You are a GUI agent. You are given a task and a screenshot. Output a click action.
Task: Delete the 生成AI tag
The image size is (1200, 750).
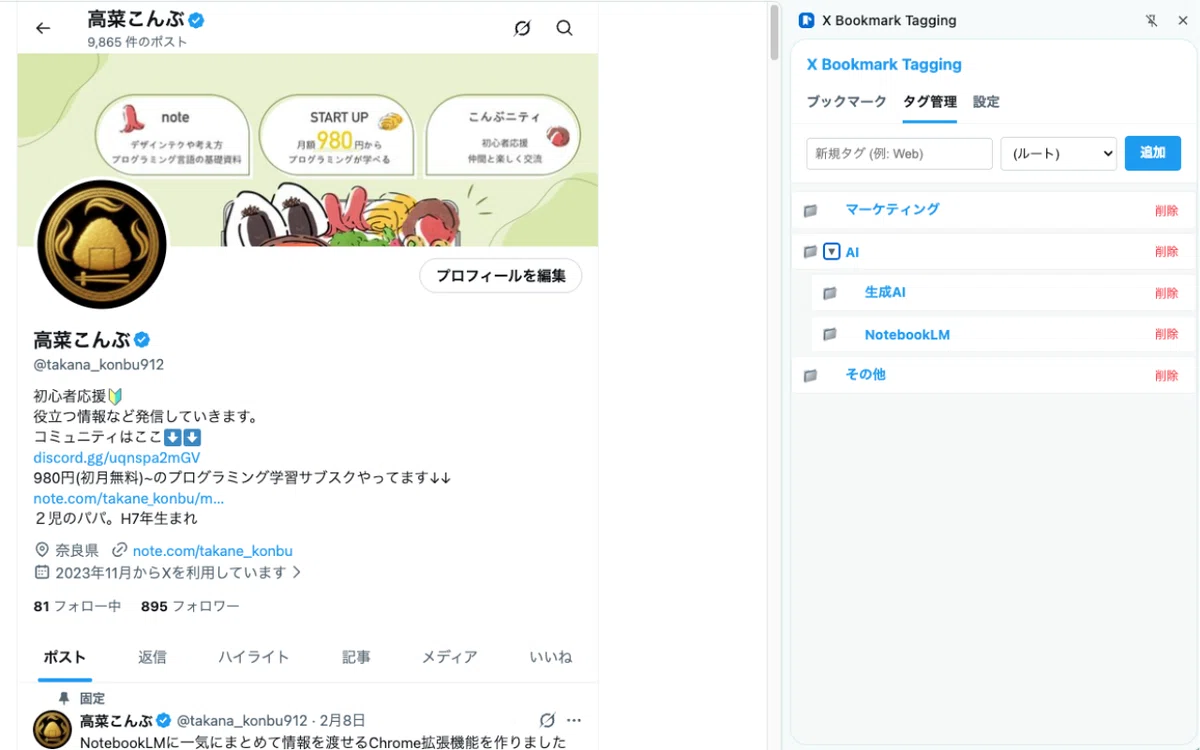[x=1166, y=293]
